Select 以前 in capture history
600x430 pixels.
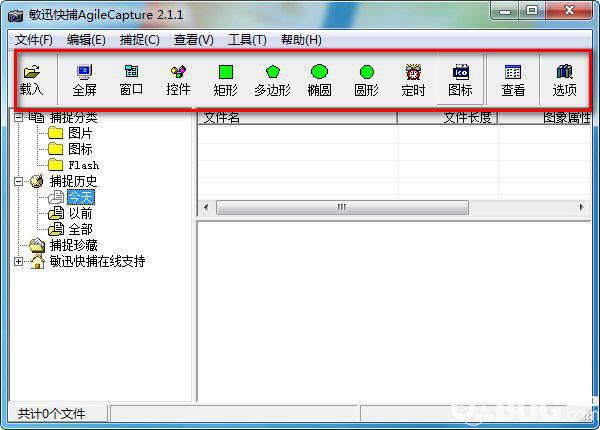pos(80,213)
